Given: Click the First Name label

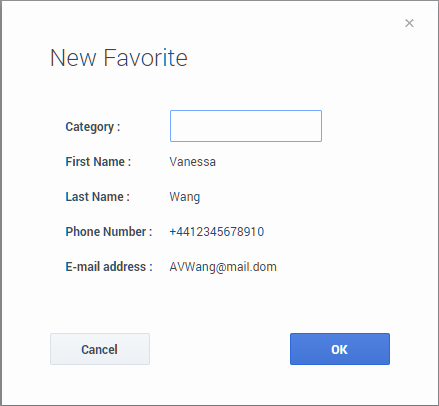Looking at the screenshot, I should [98, 162].
